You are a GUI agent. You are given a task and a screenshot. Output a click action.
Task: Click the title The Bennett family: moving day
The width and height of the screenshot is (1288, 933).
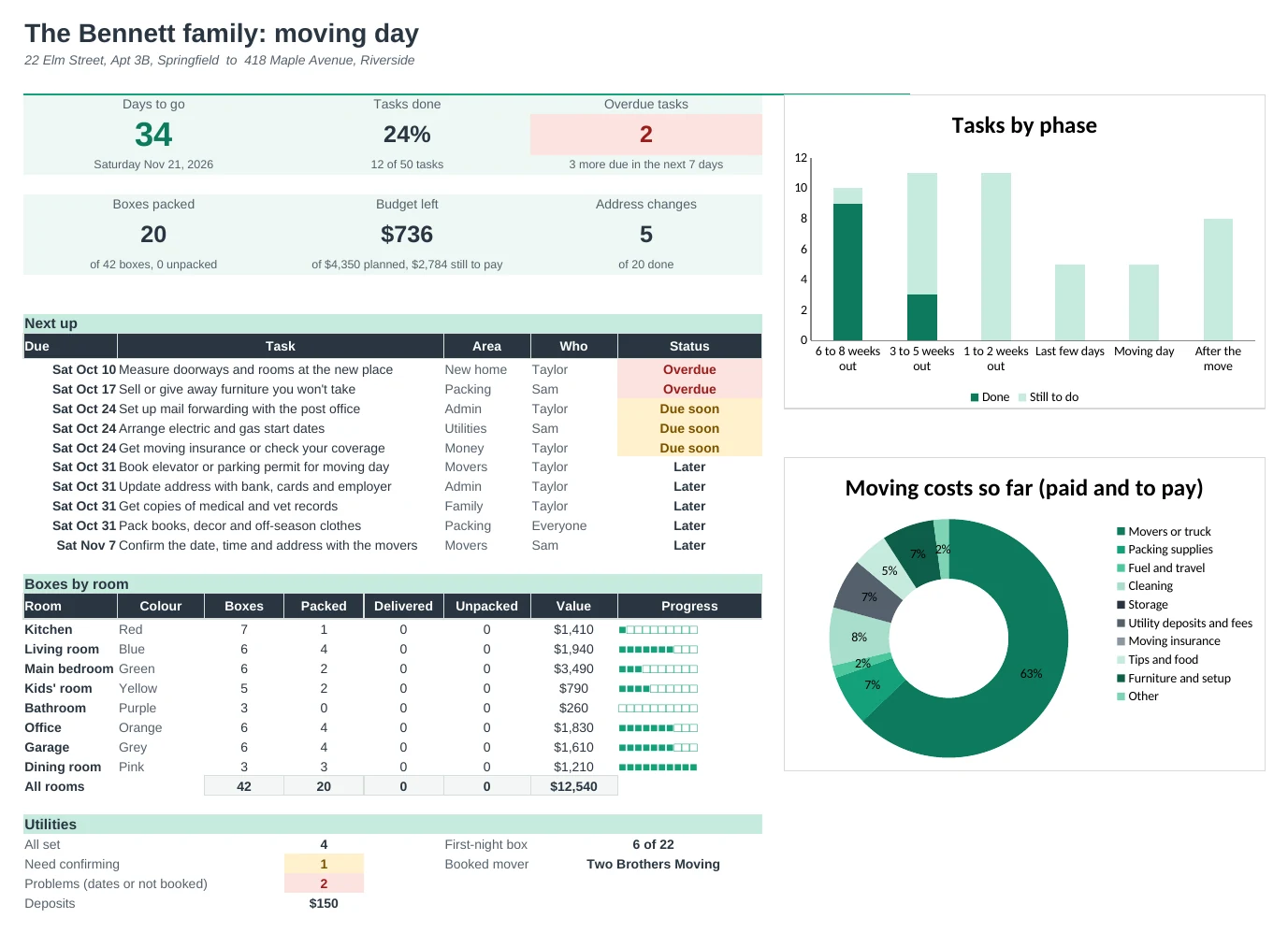(x=222, y=34)
